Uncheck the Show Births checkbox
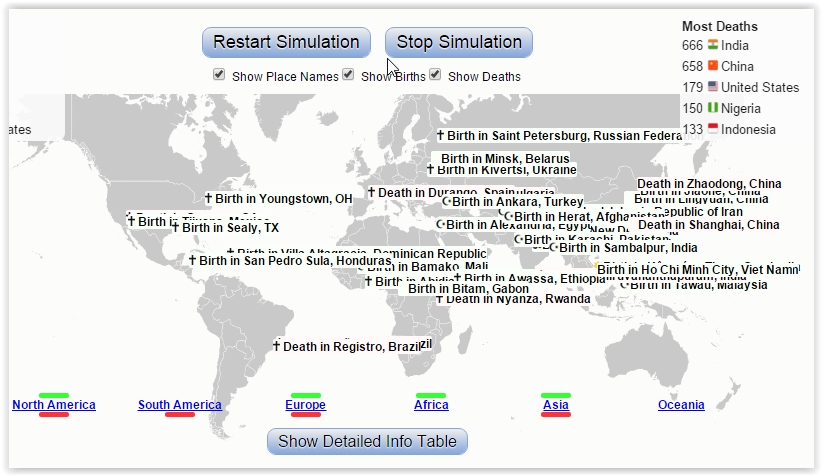The image size is (822, 476). tap(348, 74)
